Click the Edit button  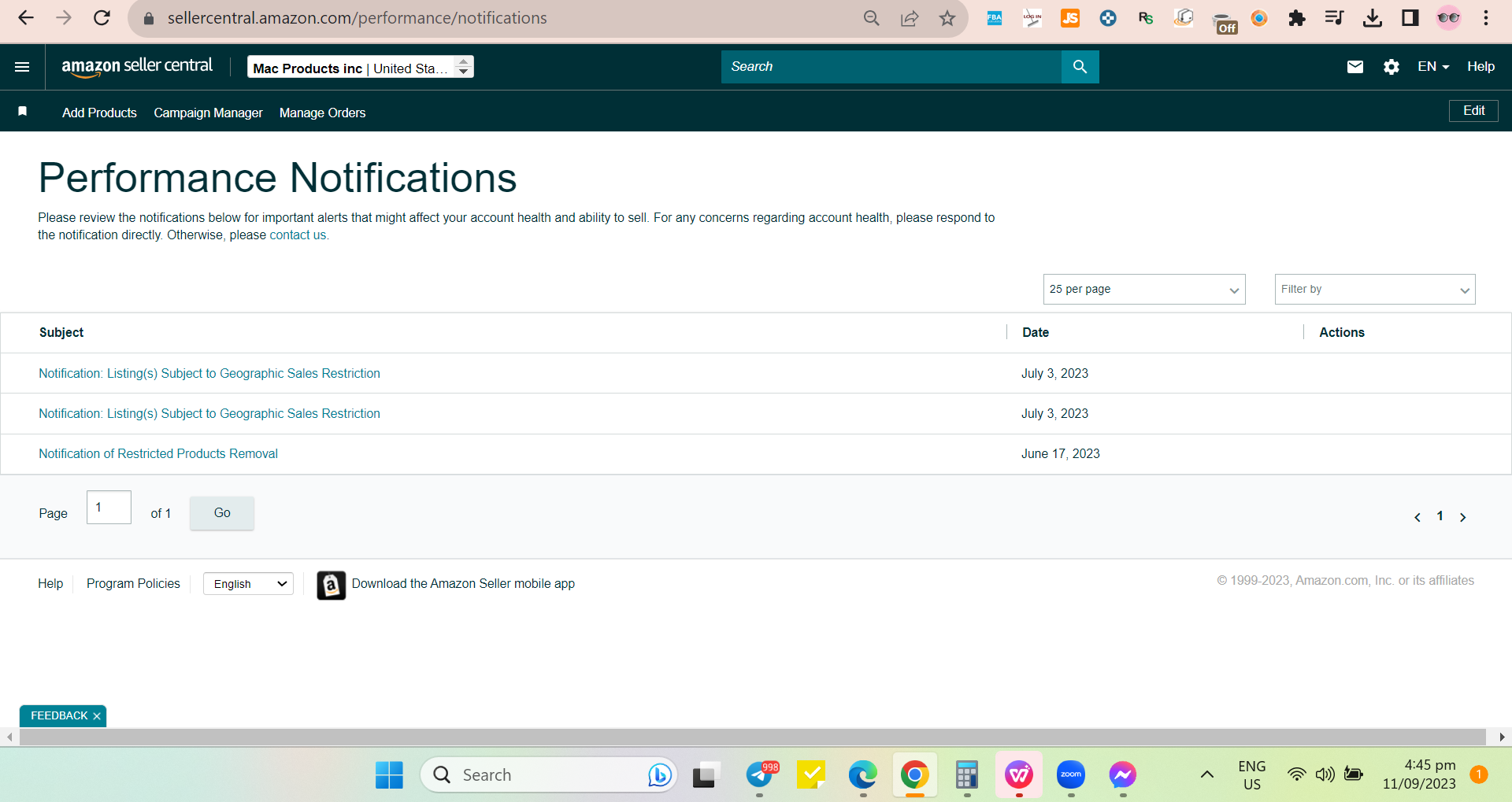[1473, 111]
